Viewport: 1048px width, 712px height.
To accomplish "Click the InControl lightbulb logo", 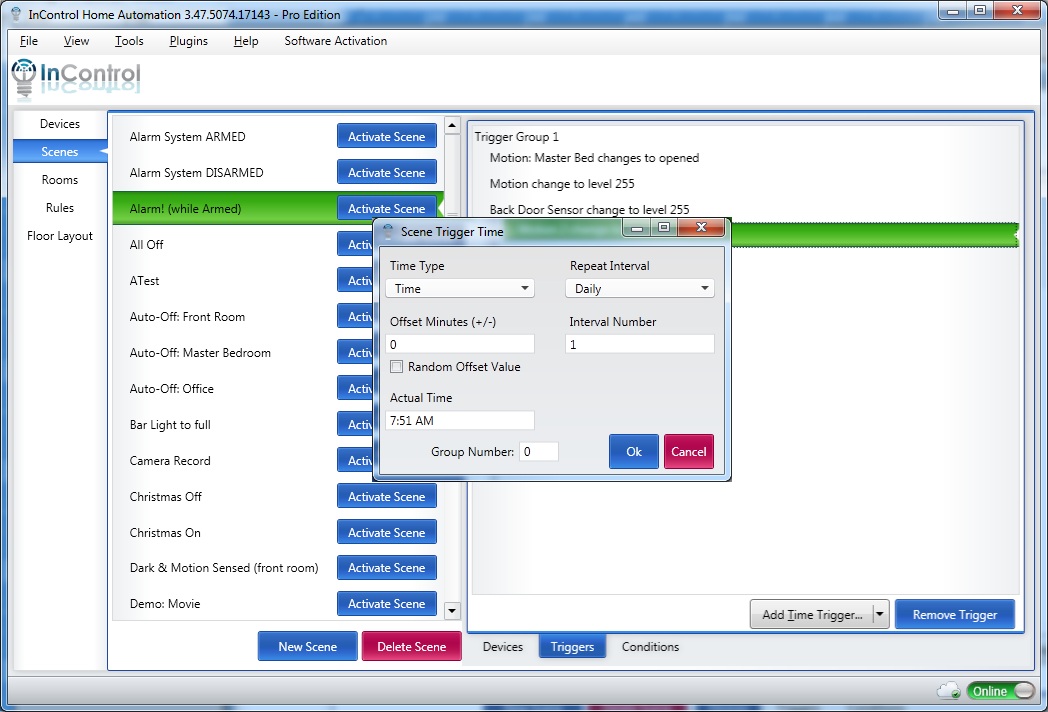I will pos(24,75).
